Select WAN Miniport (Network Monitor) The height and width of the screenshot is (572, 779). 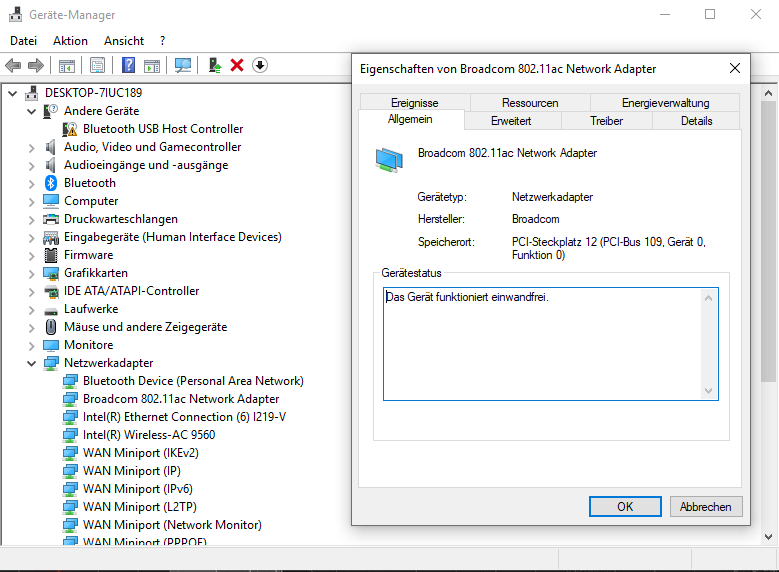(172, 525)
